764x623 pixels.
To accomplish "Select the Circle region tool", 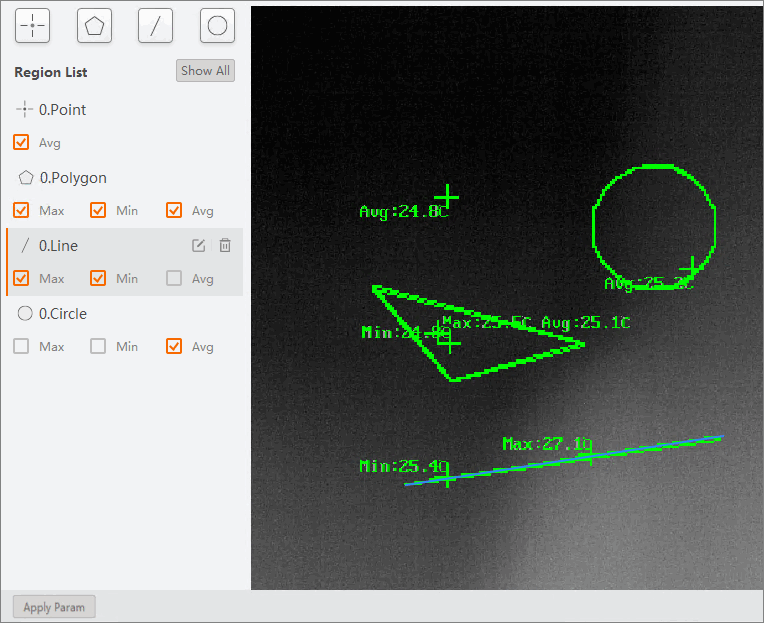I will 217,26.
